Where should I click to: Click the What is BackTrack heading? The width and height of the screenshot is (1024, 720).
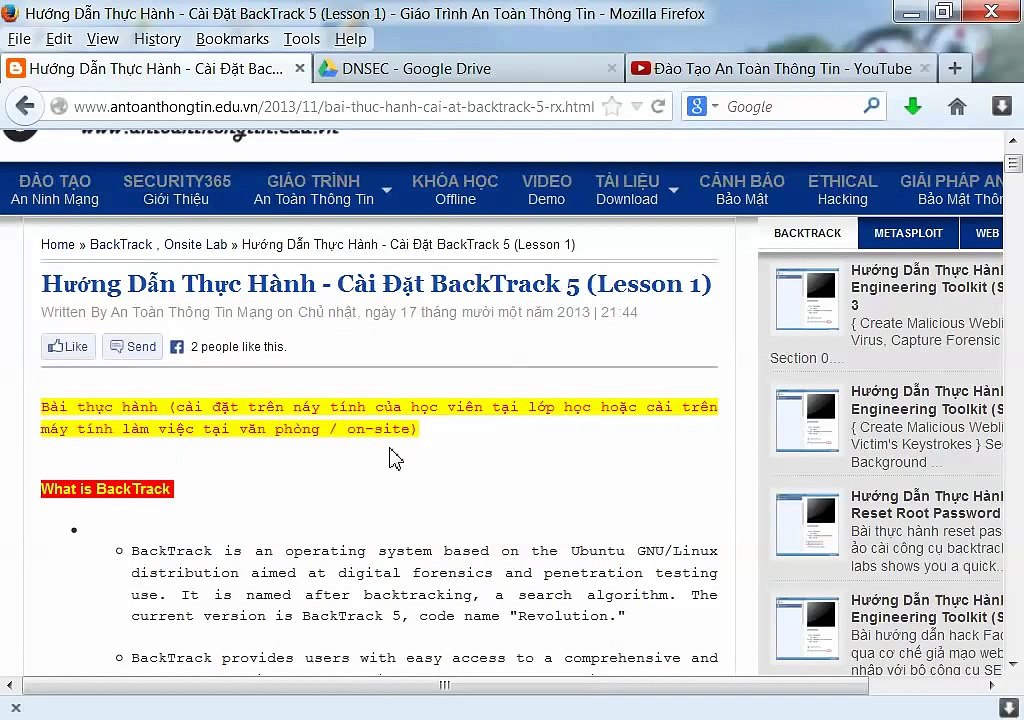(107, 489)
